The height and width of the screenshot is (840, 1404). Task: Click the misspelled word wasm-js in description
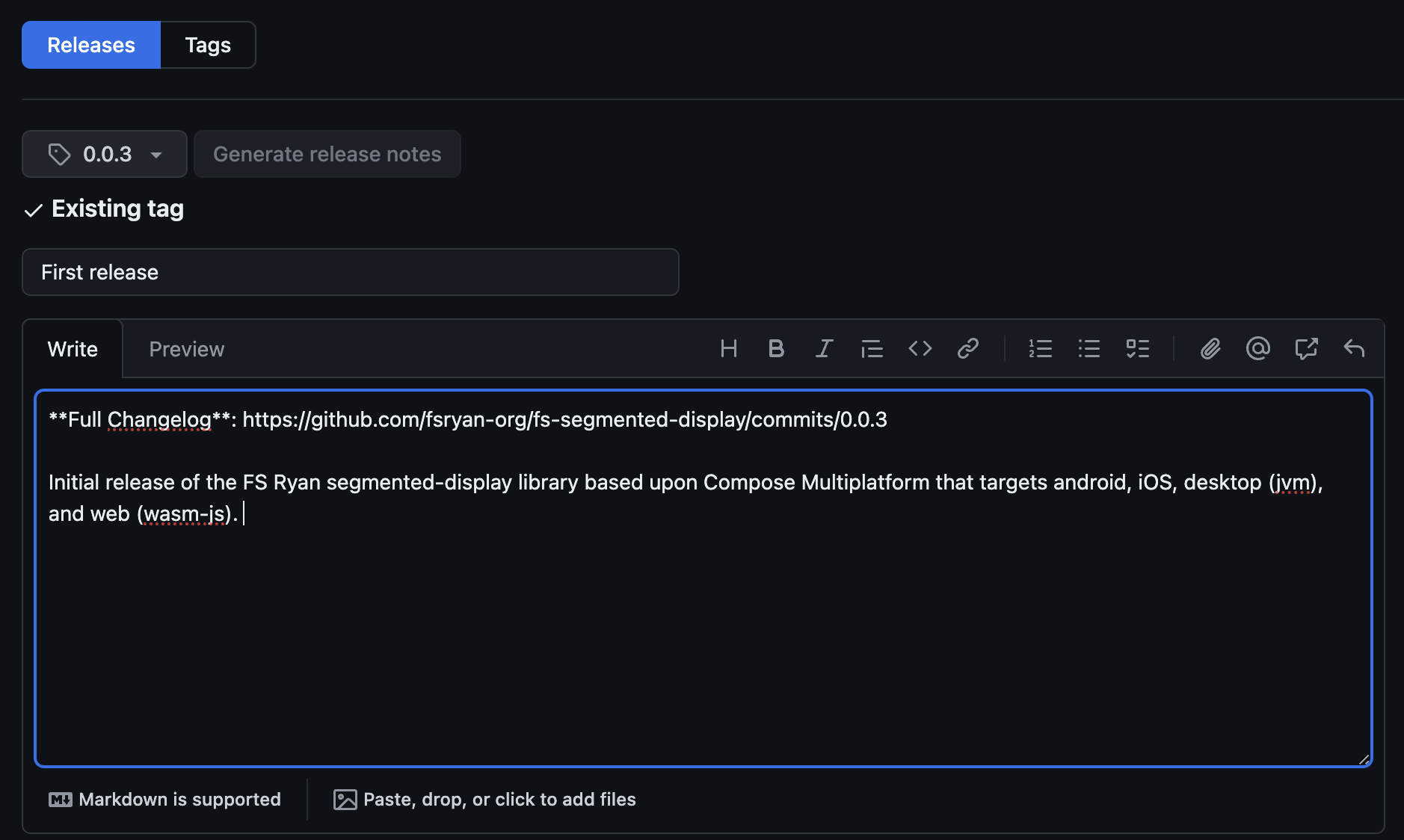coord(185,514)
